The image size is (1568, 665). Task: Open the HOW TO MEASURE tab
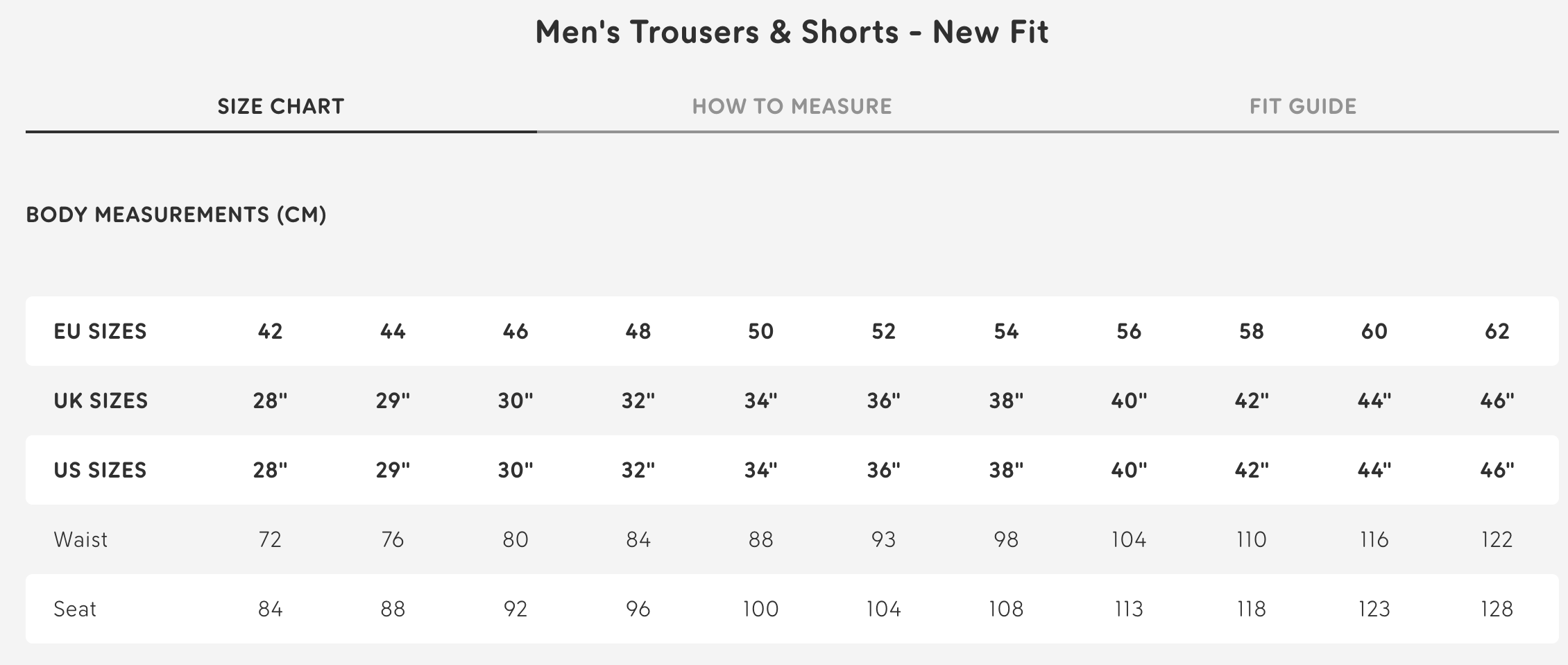pos(792,106)
